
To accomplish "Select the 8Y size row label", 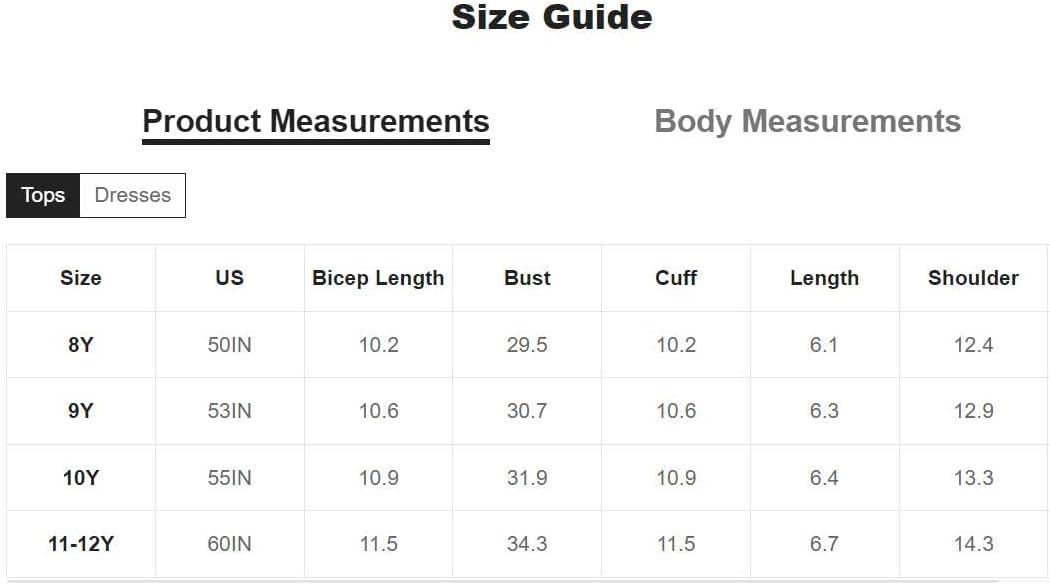I will (81, 345).
